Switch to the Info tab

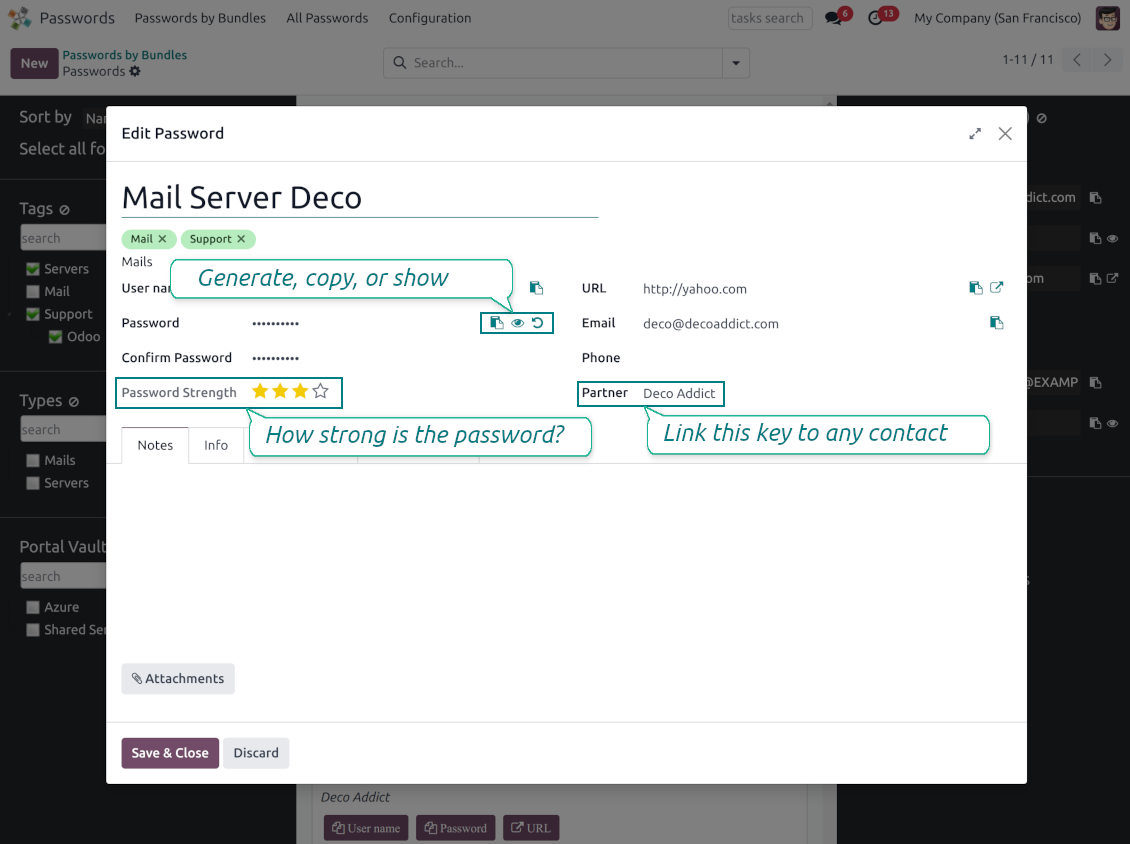pyautogui.click(x=216, y=445)
